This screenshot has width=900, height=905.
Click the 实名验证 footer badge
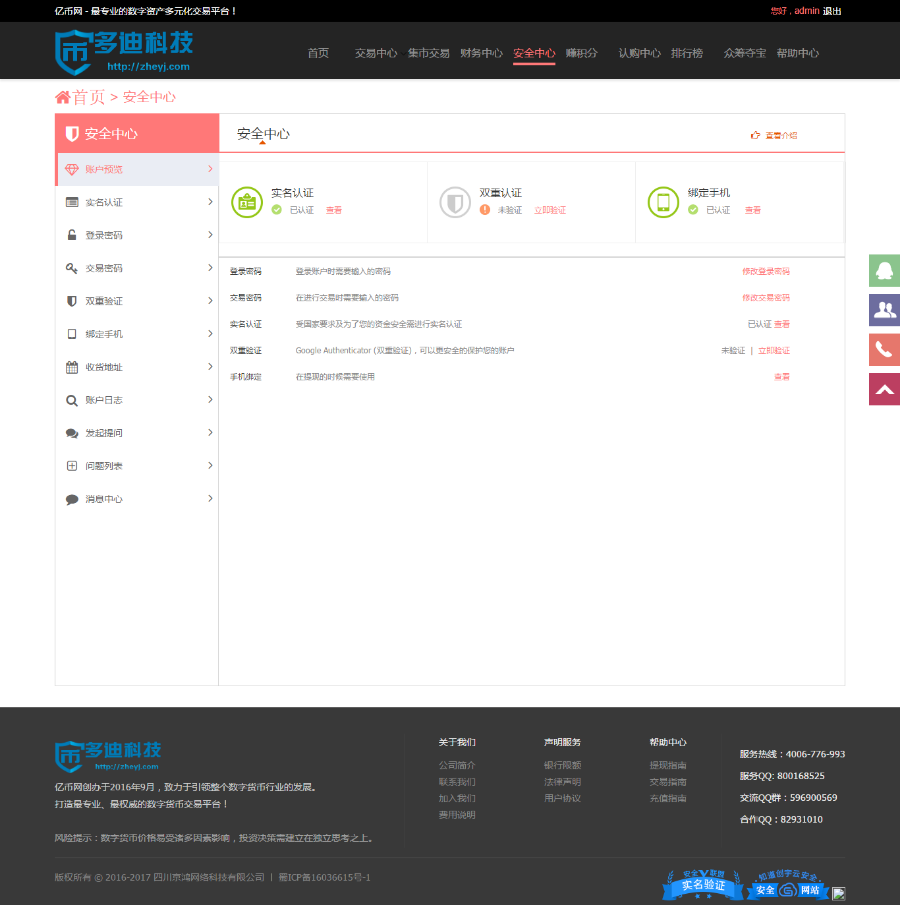point(703,884)
